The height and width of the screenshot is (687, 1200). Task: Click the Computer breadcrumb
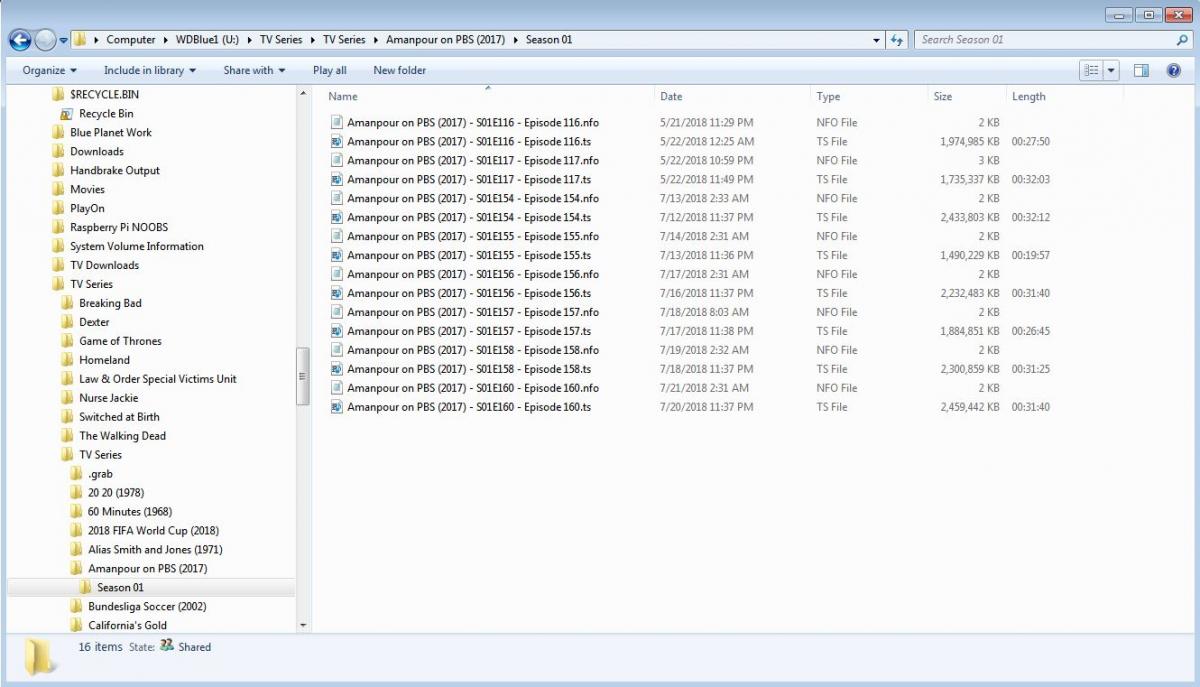pyautogui.click(x=131, y=40)
